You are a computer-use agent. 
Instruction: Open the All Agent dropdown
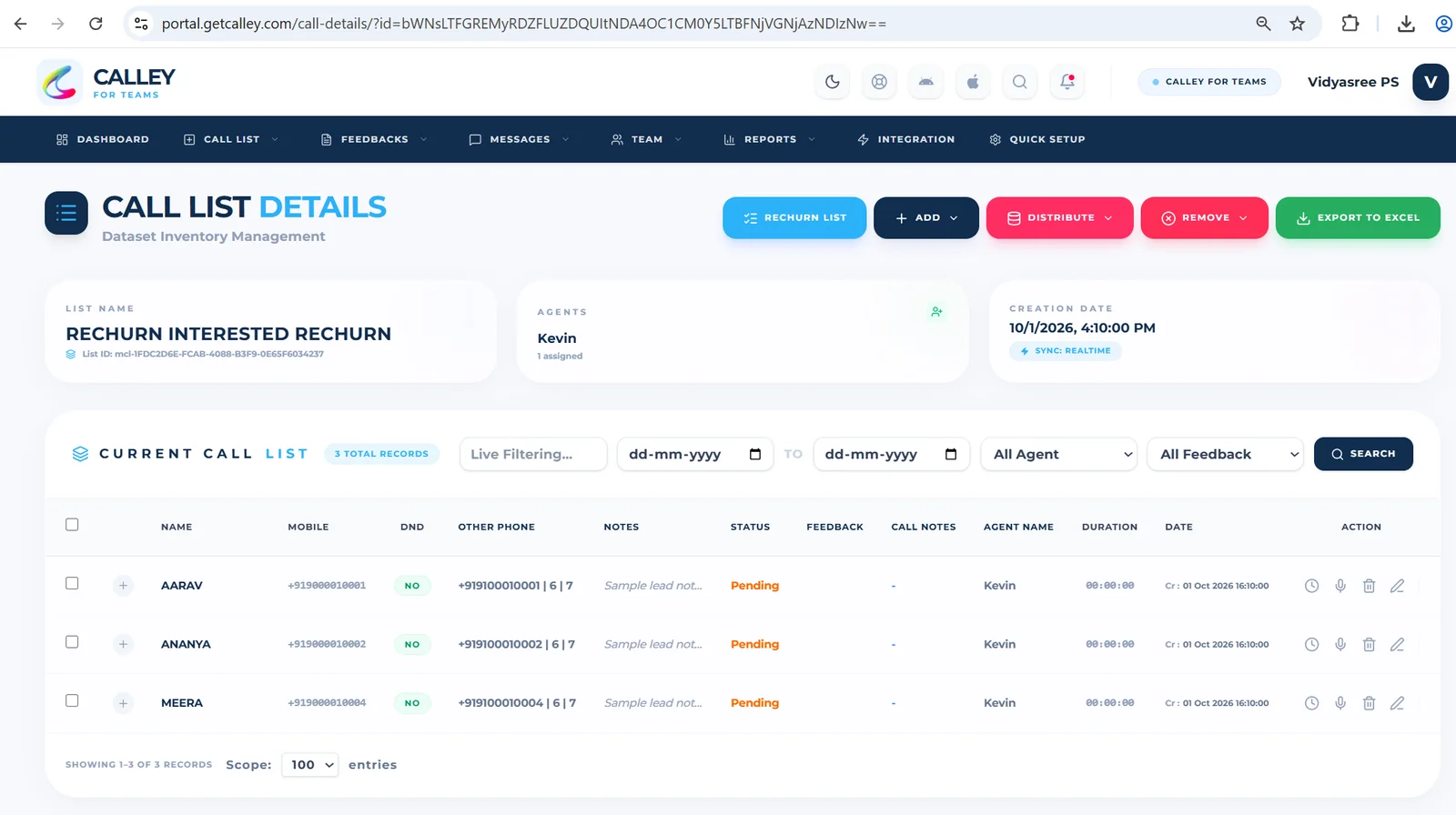pyautogui.click(x=1059, y=454)
